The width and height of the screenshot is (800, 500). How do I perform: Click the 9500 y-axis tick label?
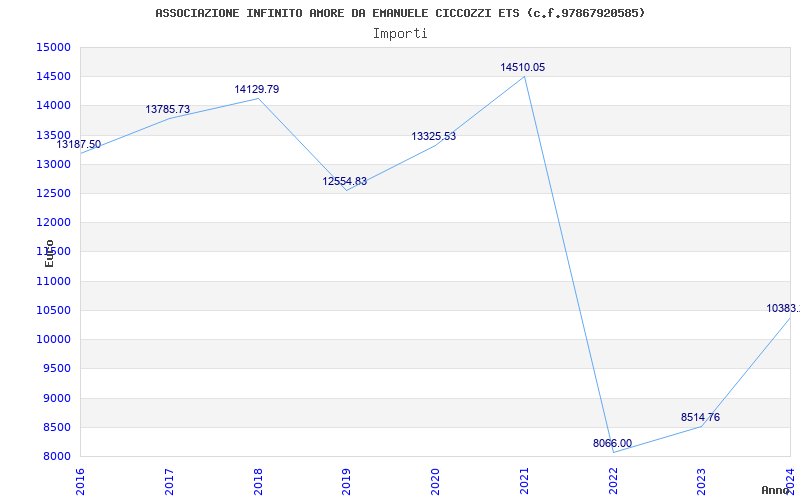[56, 369]
